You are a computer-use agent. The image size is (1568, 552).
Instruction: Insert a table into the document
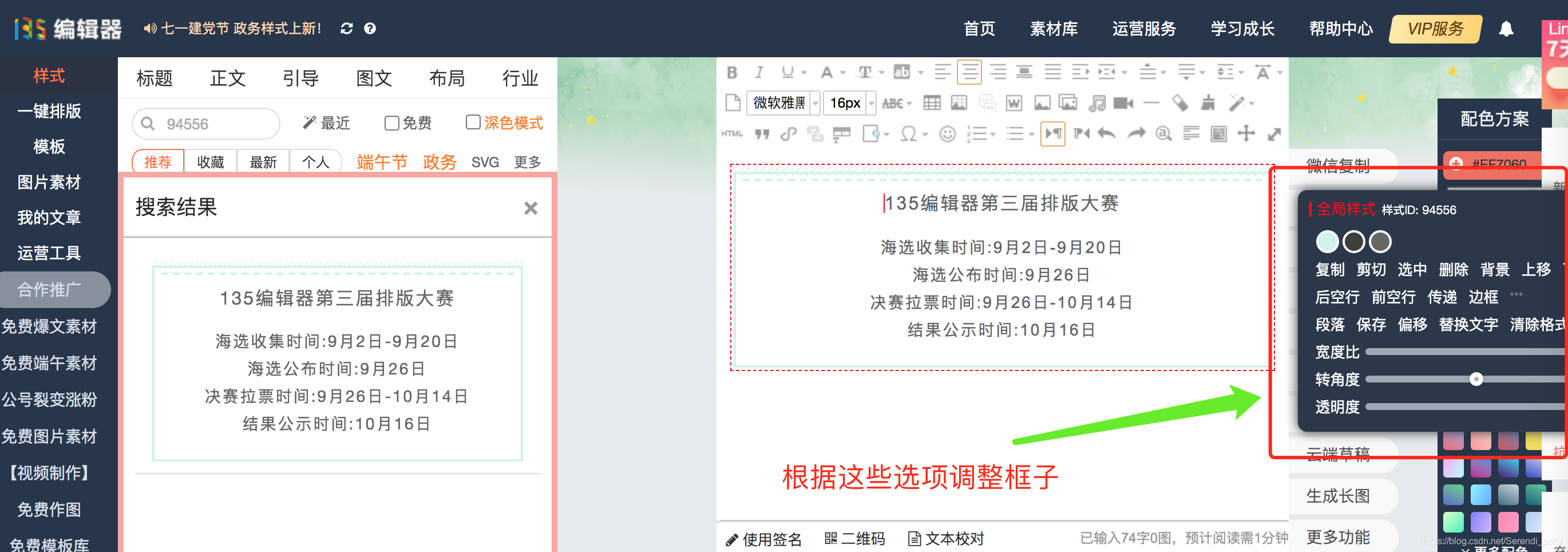pos(932,102)
